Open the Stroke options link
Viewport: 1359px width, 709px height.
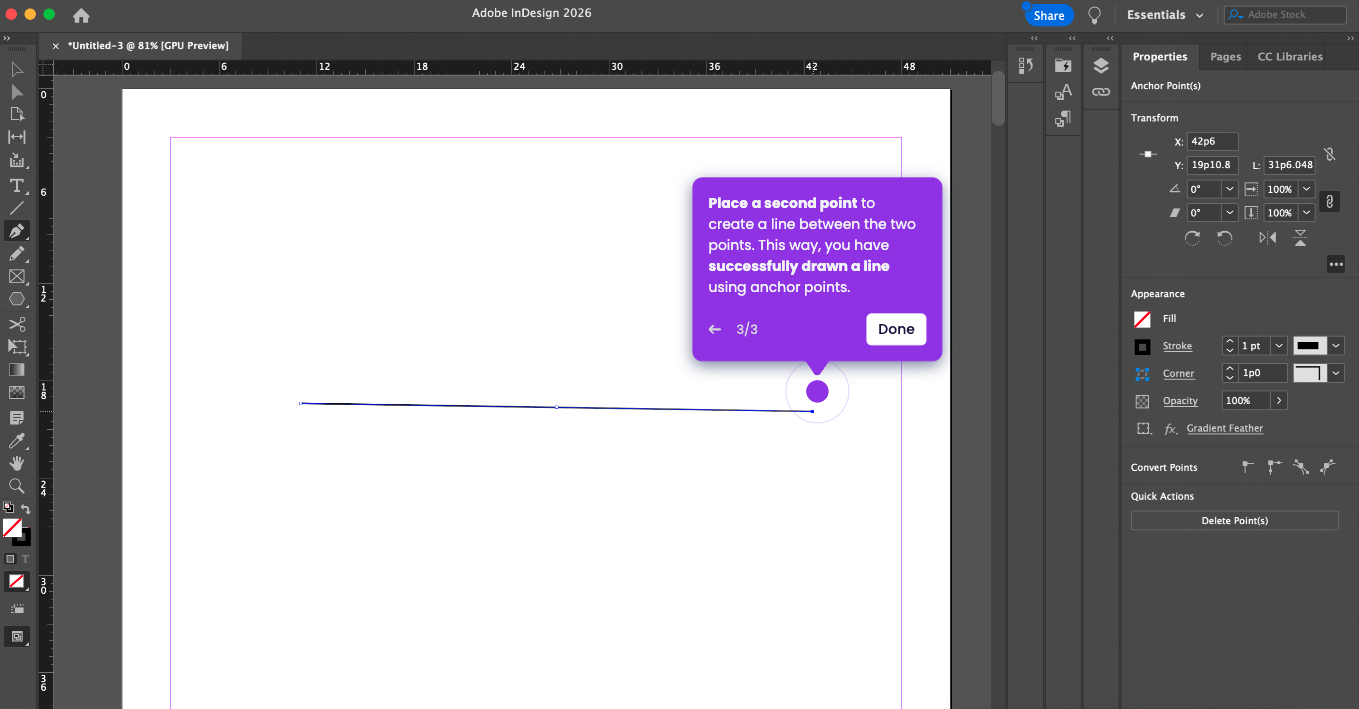(1177, 346)
